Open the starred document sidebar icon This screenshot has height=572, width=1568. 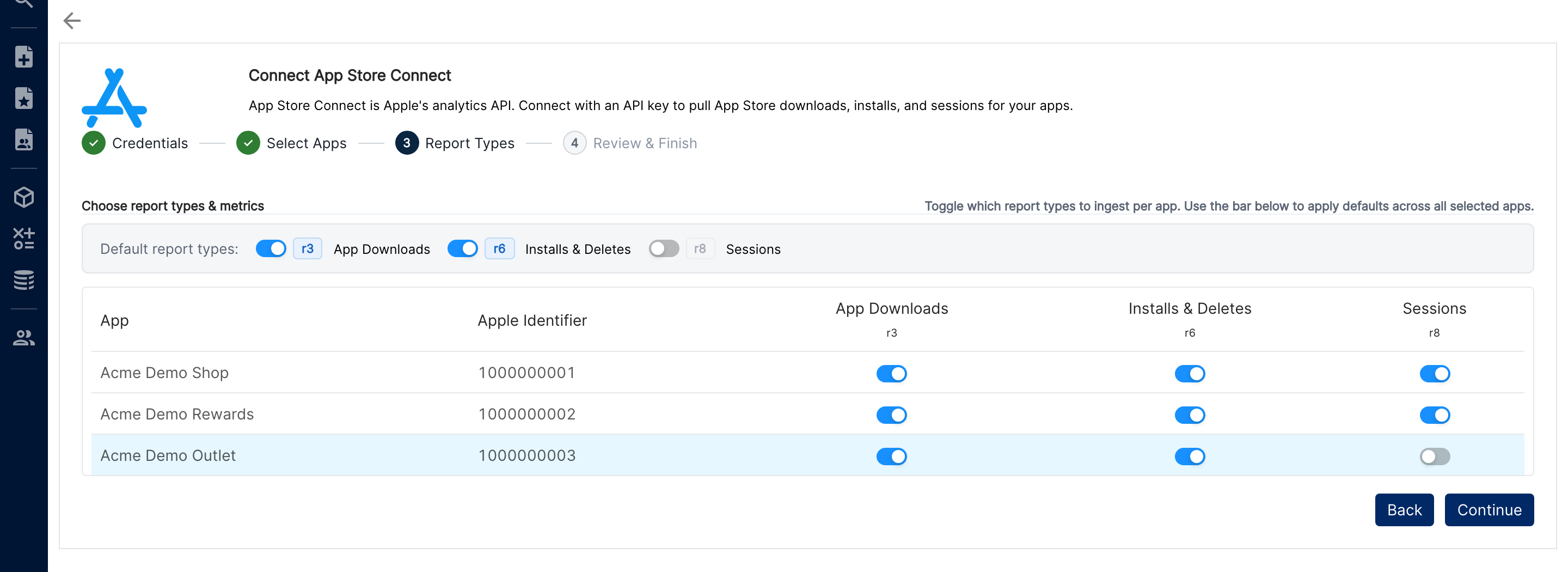(24, 98)
